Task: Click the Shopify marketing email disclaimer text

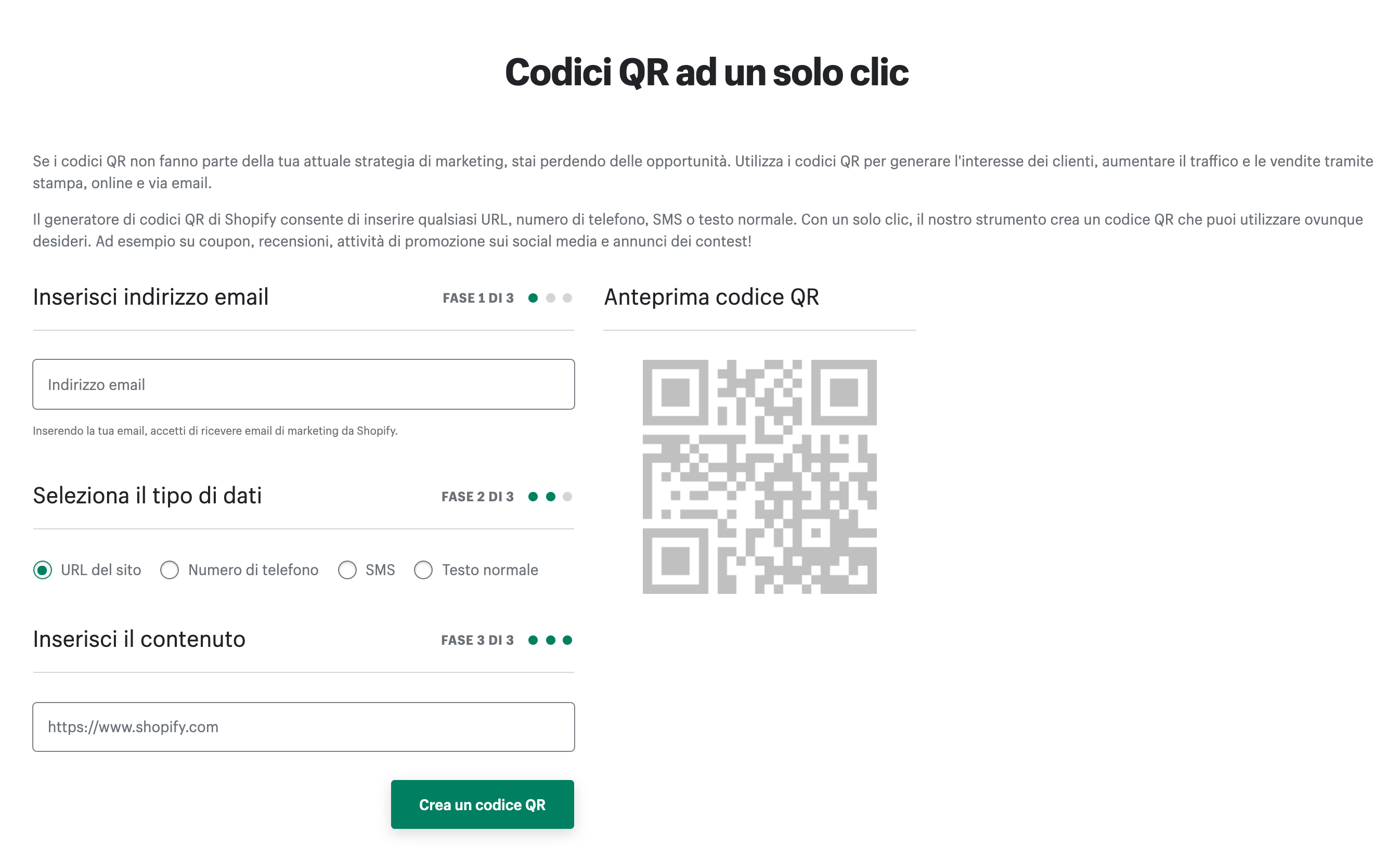Action: point(216,431)
